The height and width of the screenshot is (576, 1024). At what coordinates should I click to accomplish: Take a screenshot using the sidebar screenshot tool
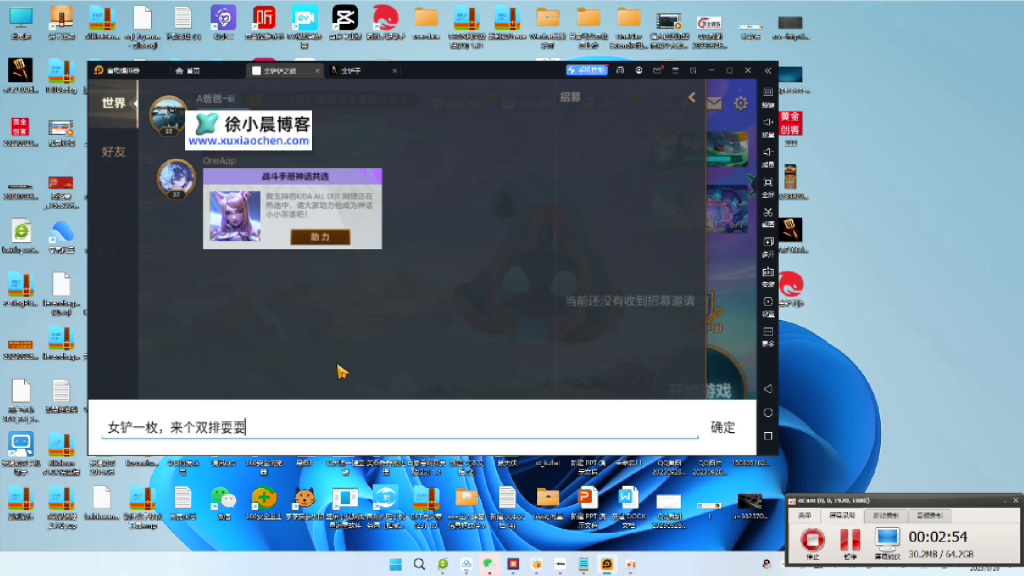(766, 211)
